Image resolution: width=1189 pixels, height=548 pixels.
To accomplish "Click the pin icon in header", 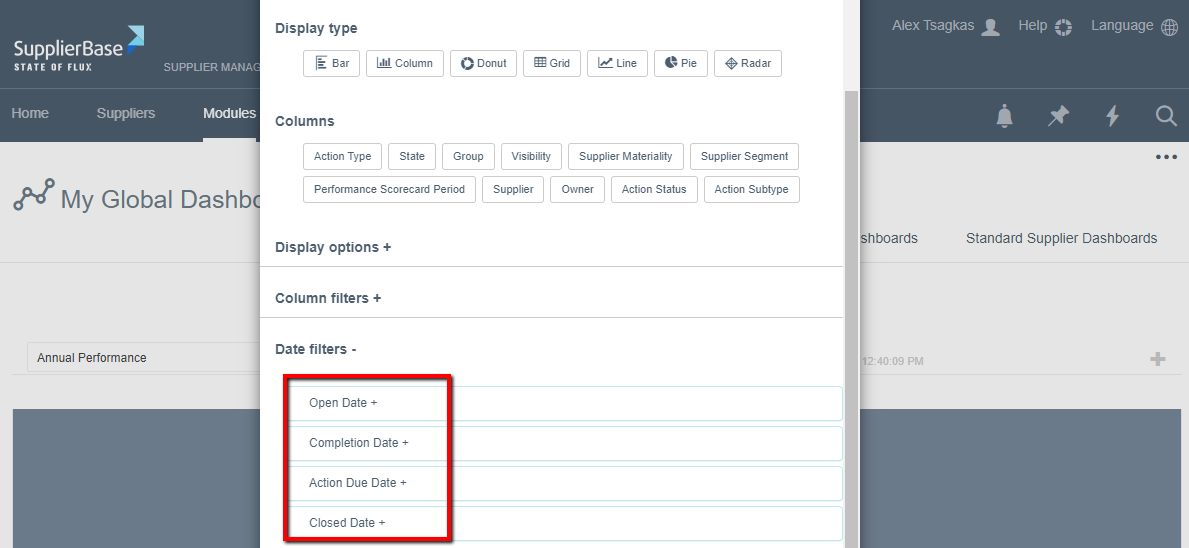I will pyautogui.click(x=1058, y=116).
